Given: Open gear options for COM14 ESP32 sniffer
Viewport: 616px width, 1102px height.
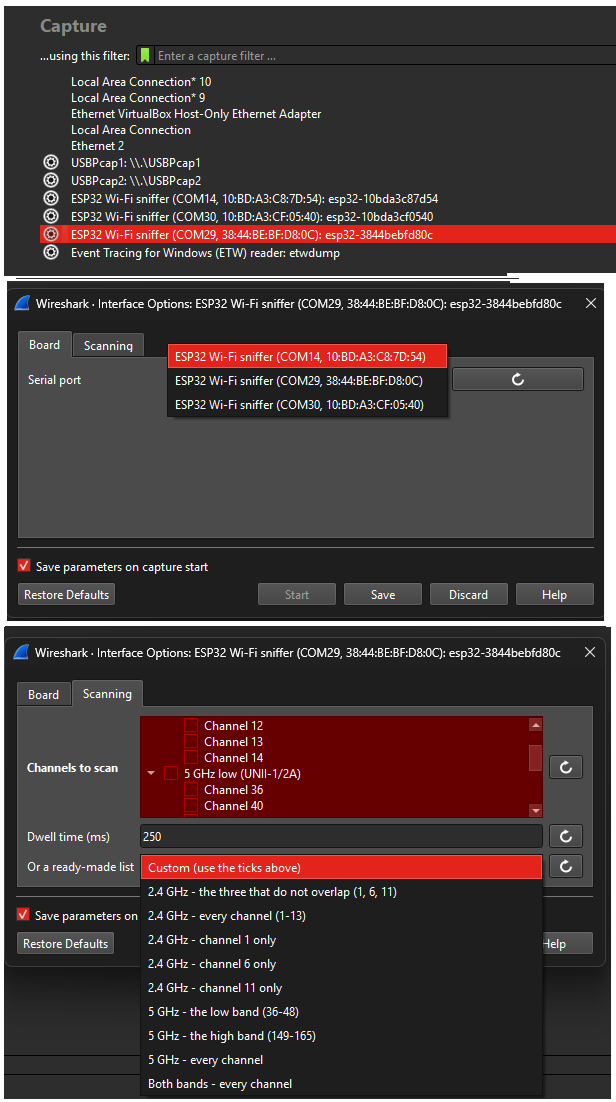Looking at the screenshot, I should pyautogui.click(x=51, y=198).
